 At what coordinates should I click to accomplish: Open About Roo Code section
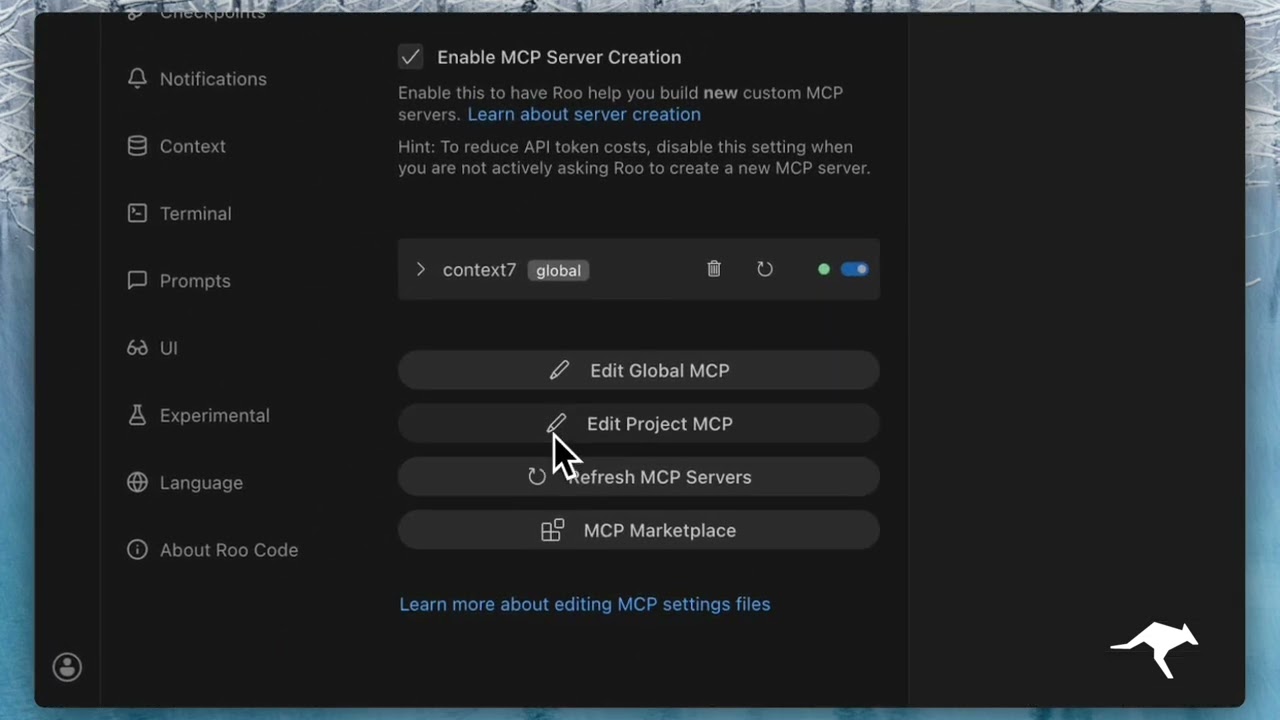coord(212,550)
